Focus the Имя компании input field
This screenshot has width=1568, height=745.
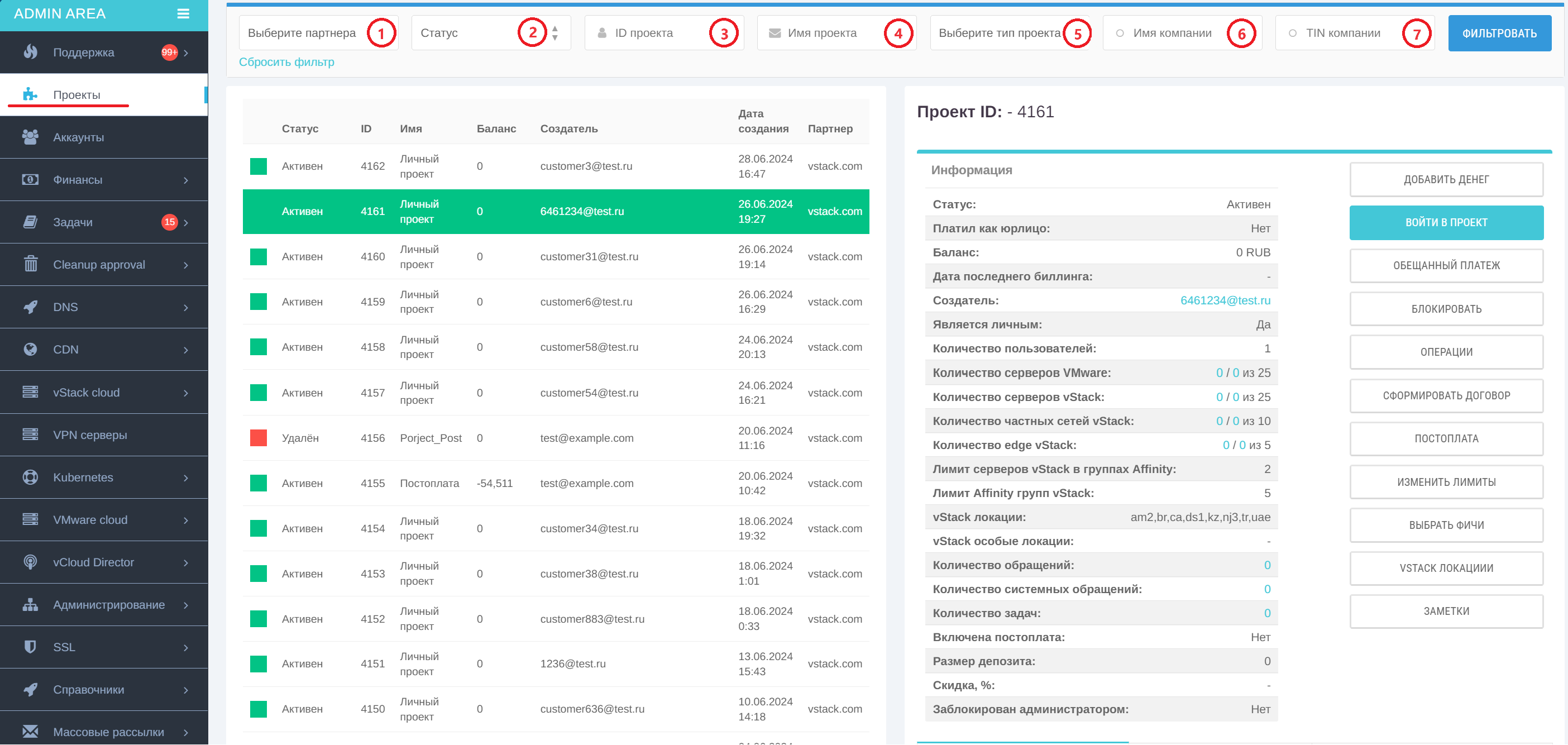tap(1182, 33)
